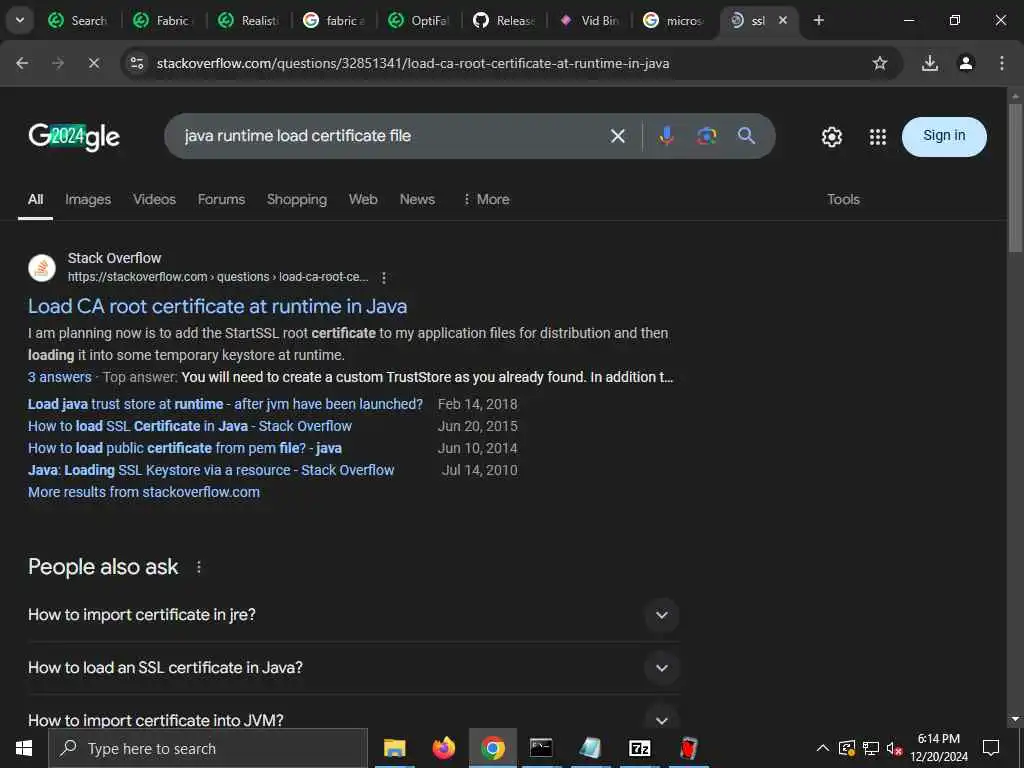Open the tab search dropdown arrow
Screen dimensions: 1024x768
tap(20, 20)
